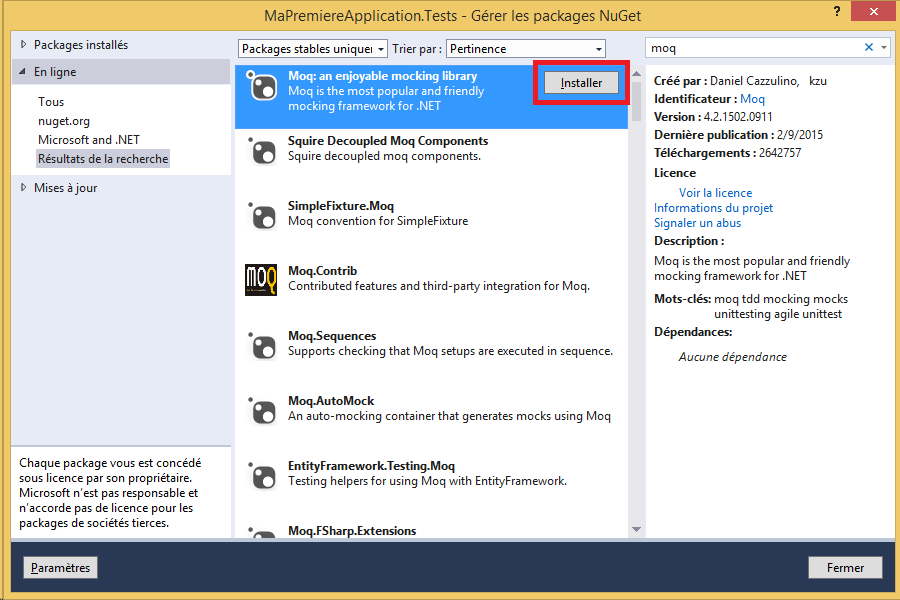This screenshot has height=600, width=900.
Task: Click the Moq package icon in selected result
Action: [262, 87]
